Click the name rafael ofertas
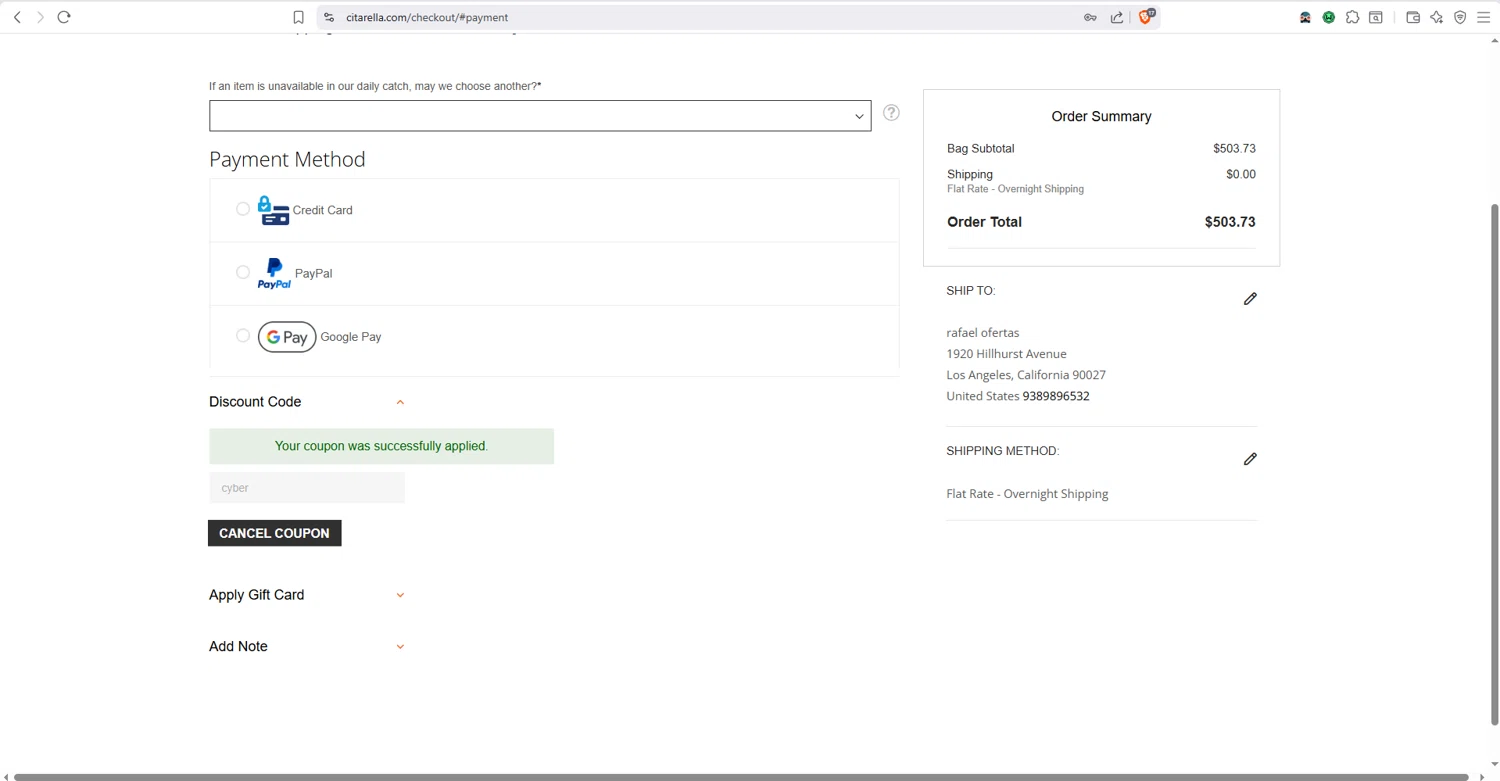 983,333
